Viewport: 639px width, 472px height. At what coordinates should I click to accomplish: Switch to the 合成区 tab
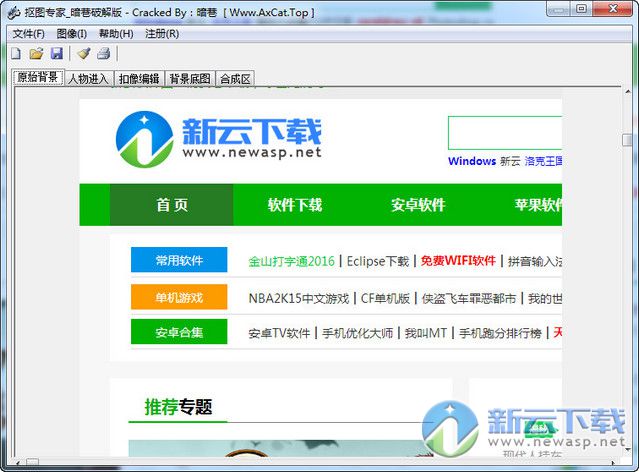(x=235, y=79)
